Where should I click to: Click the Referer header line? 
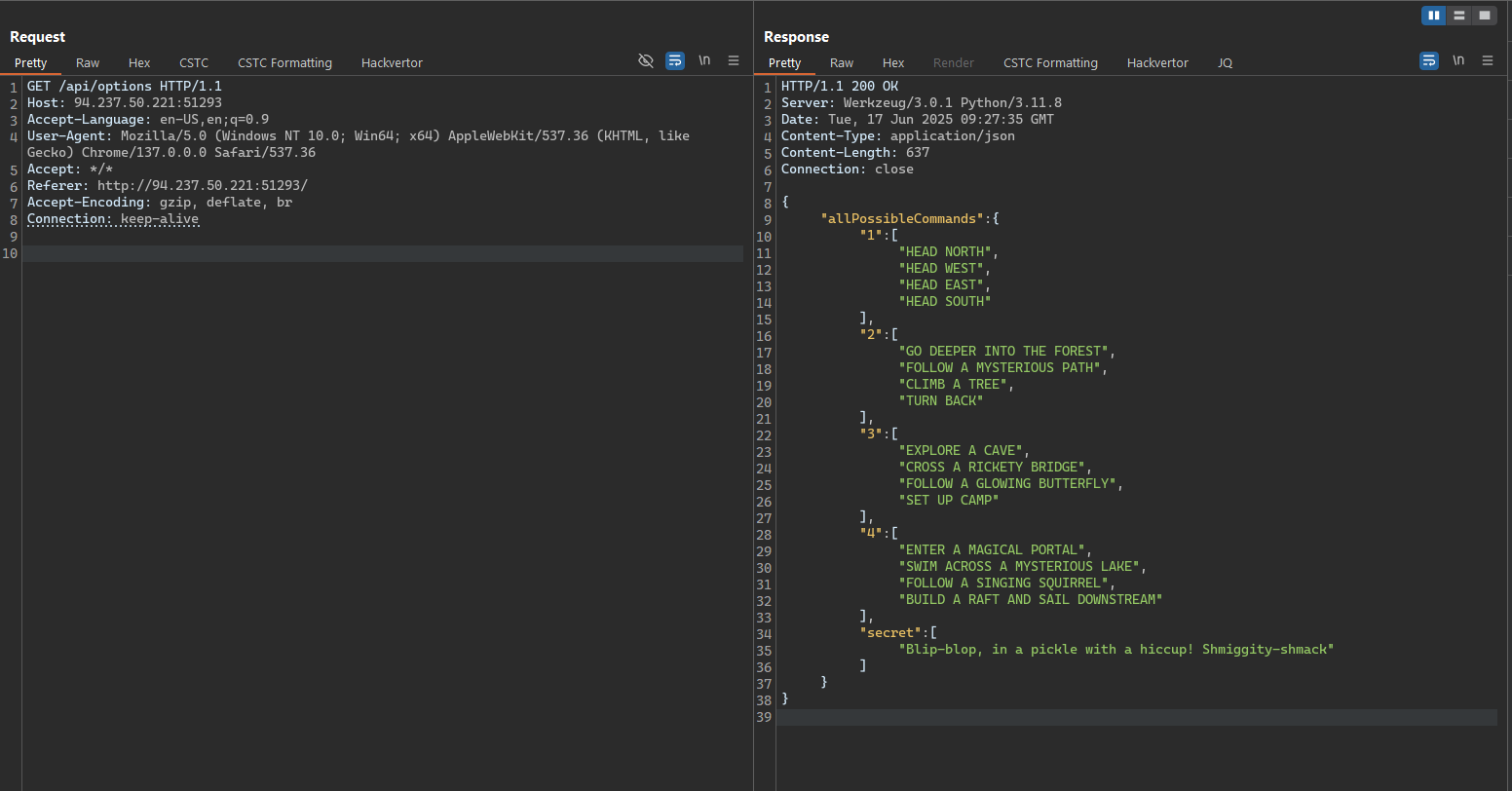pyautogui.click(x=167, y=186)
